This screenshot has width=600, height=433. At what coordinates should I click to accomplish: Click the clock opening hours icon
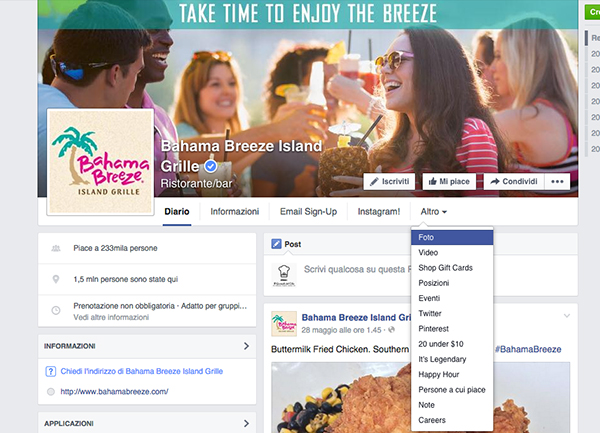coord(56,310)
